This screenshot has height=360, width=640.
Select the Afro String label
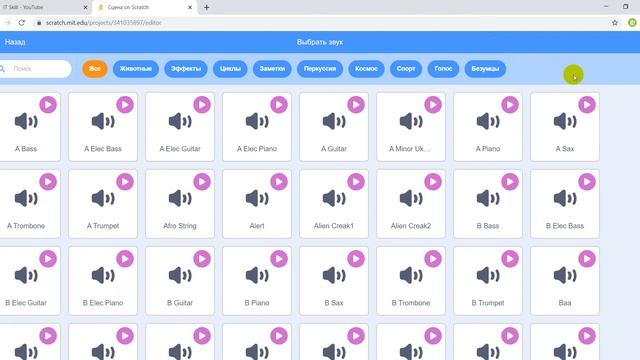pos(180,226)
